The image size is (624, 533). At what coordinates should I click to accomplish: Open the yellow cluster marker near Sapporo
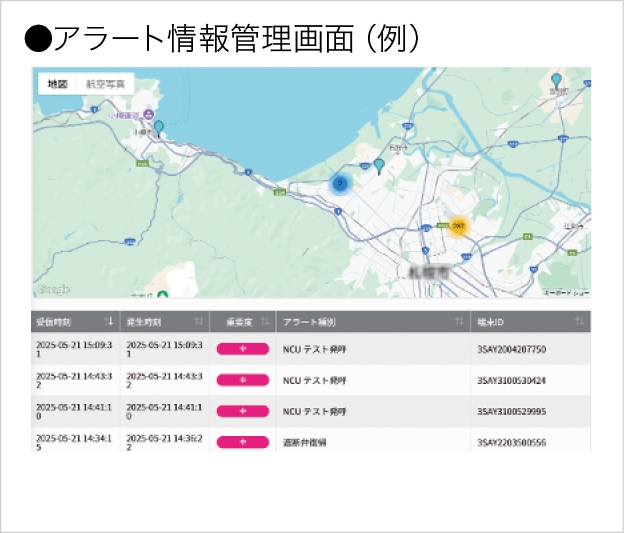[458, 227]
